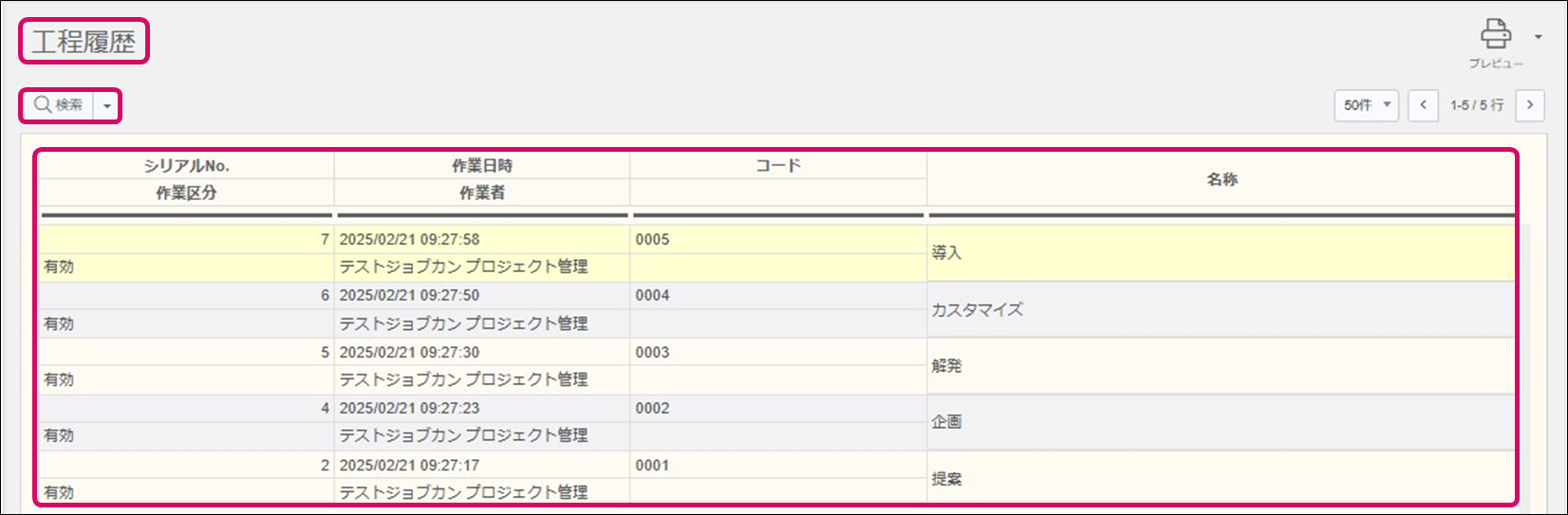This screenshot has height=515, width=1568.
Task: Open the preview dropdown arrow
Action: (1538, 38)
